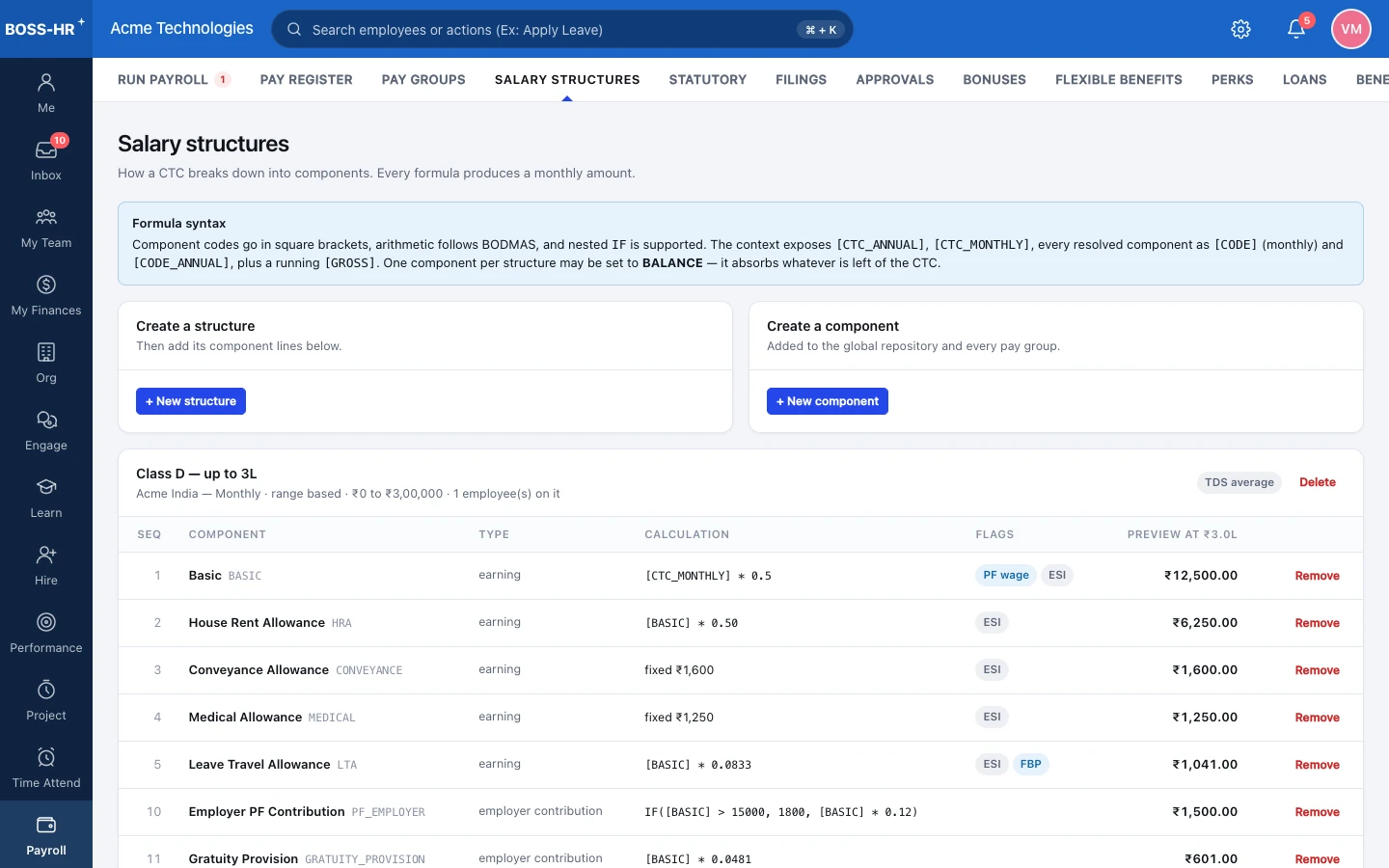The height and width of the screenshot is (868, 1389).
Task: Open settings gear in top bar
Action: point(1241,29)
